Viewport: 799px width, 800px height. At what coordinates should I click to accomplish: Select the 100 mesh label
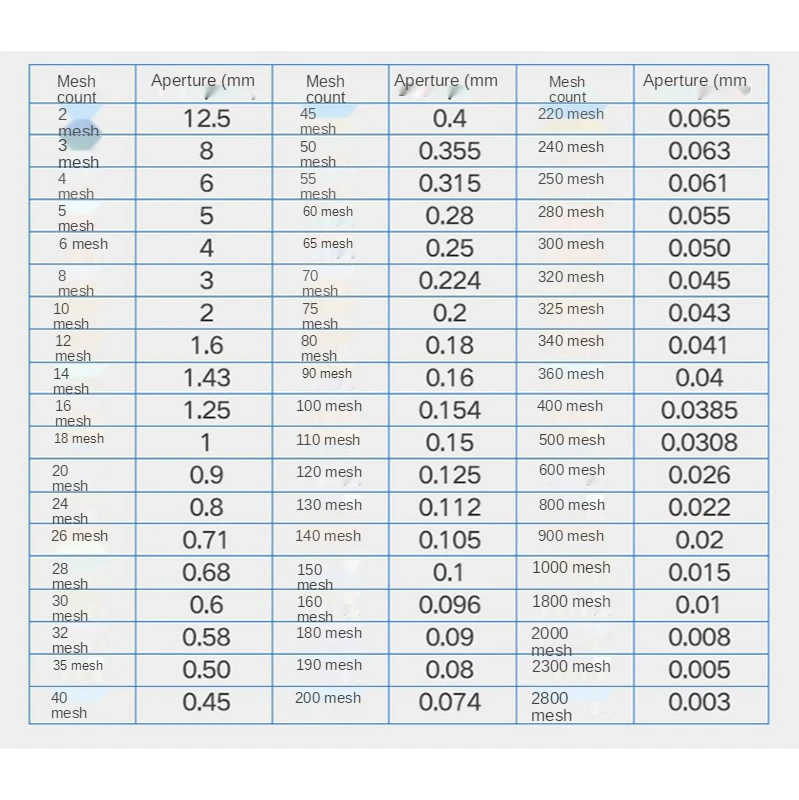click(x=329, y=406)
